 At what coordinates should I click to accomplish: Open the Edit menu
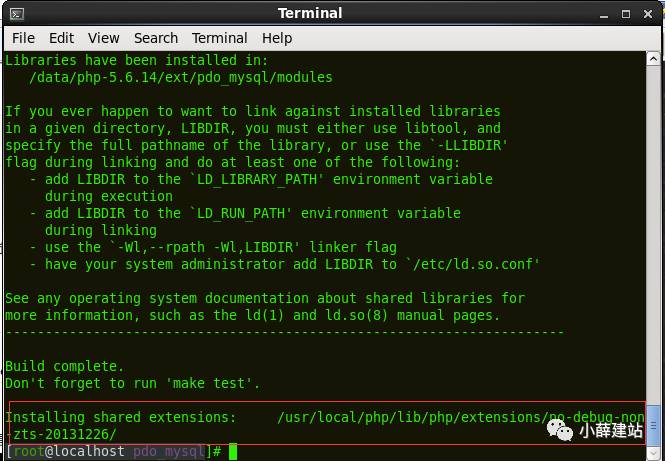61,38
